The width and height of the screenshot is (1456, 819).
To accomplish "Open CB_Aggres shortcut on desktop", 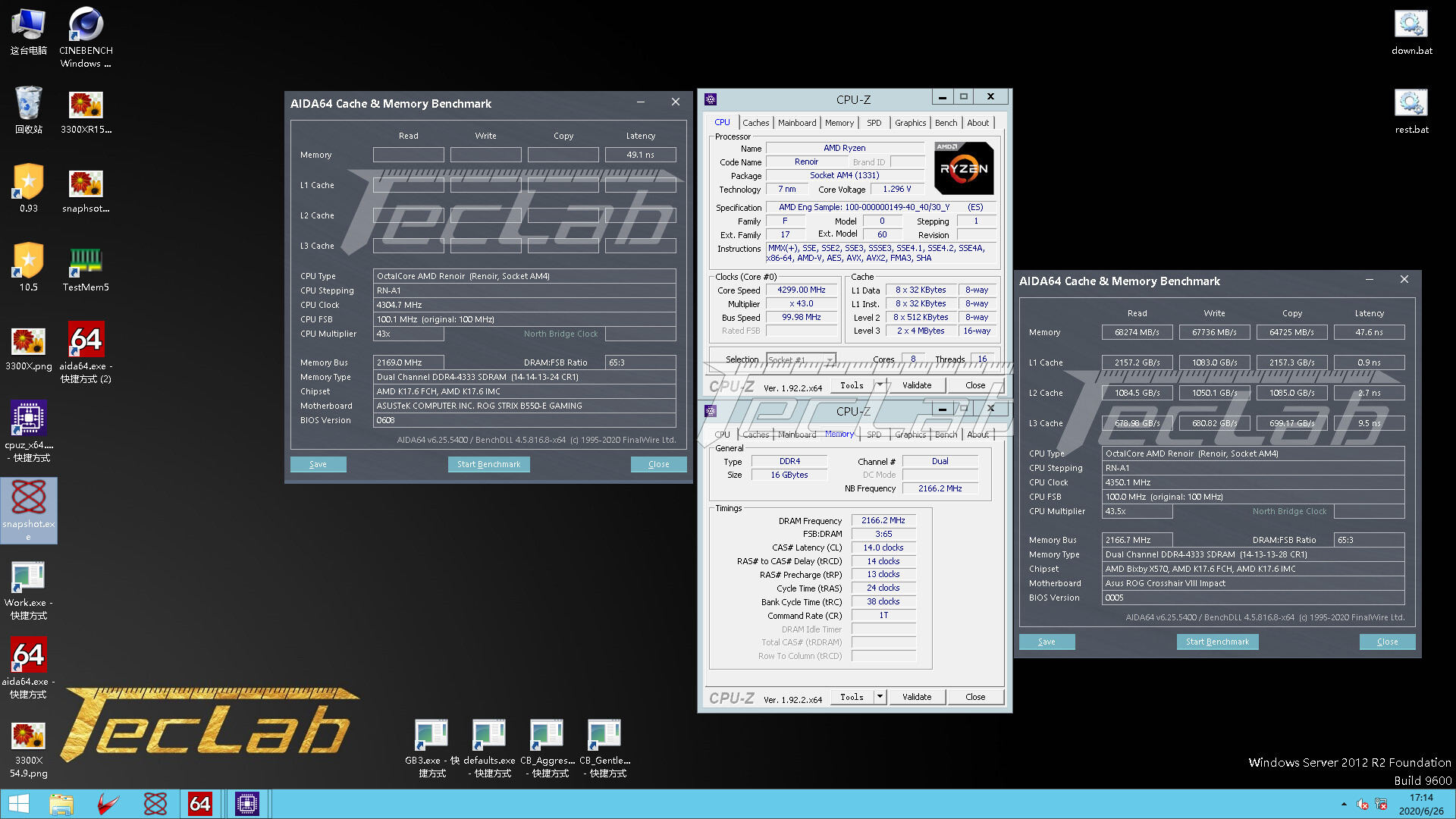I will [x=548, y=749].
